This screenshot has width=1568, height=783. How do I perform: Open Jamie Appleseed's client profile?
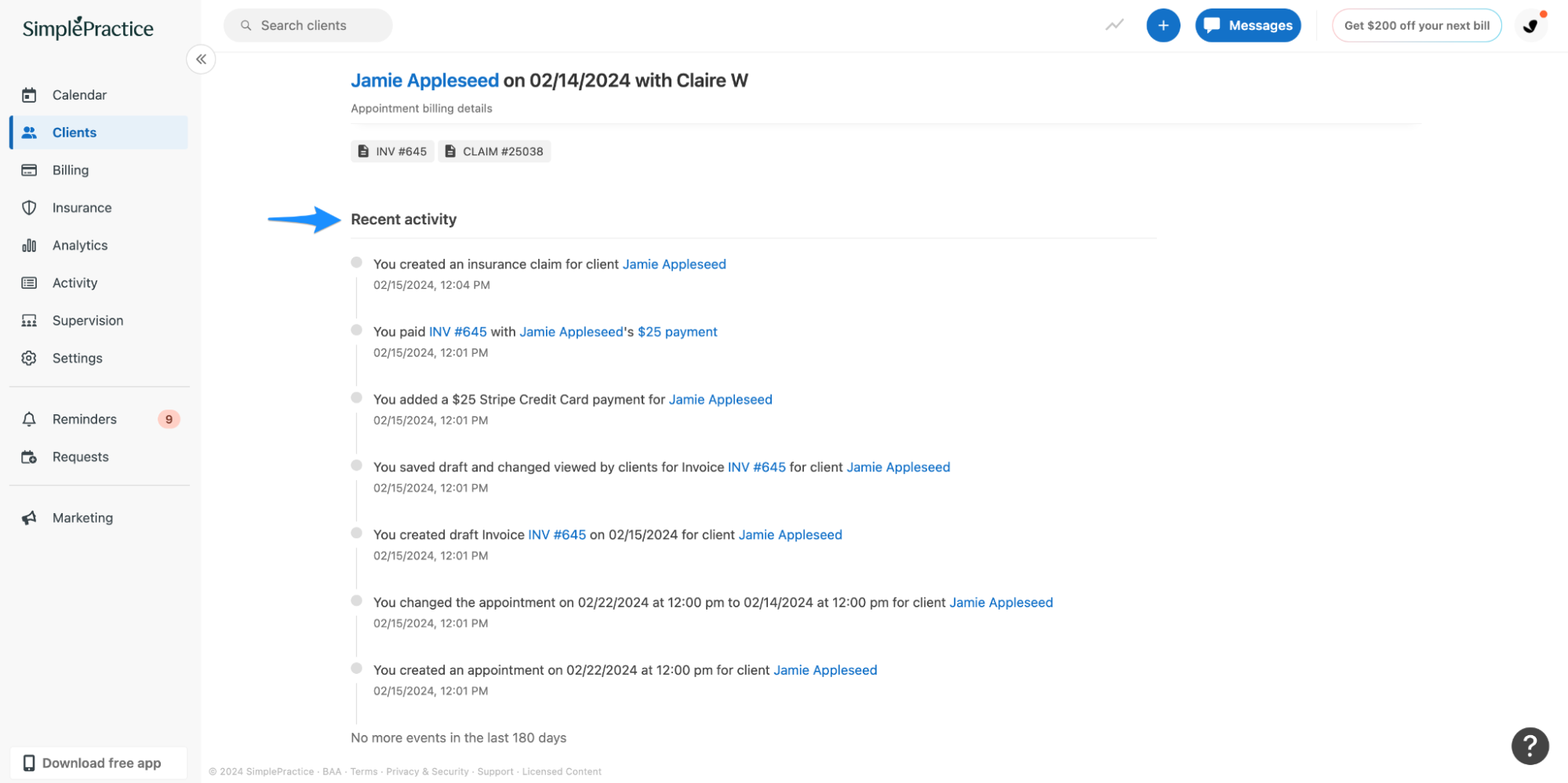[x=424, y=79]
